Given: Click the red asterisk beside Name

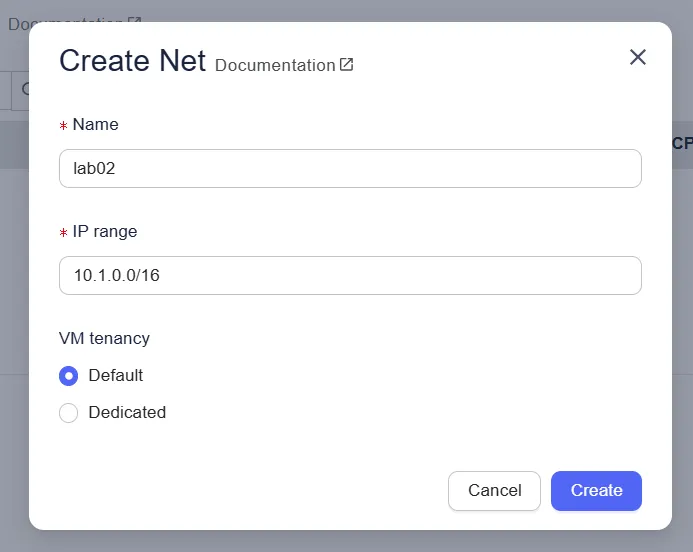Looking at the screenshot, I should pyautogui.click(x=64, y=126).
